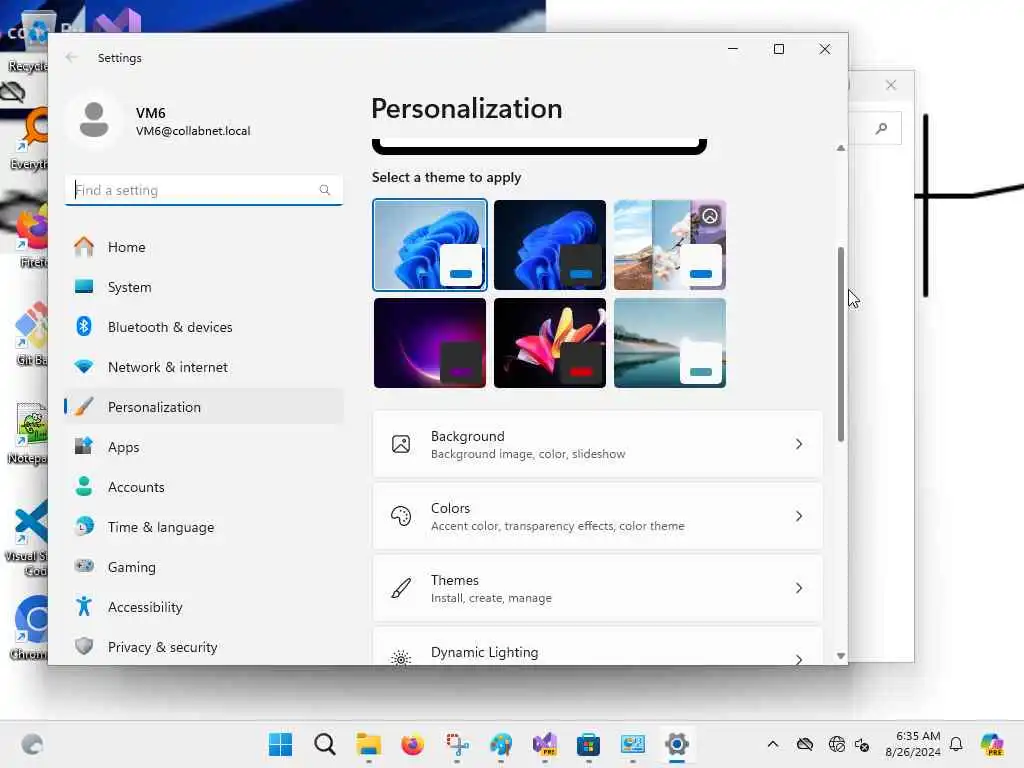The height and width of the screenshot is (768, 1024).
Task: Apply the Captured Motion flower theme
Action: pyautogui.click(x=550, y=343)
